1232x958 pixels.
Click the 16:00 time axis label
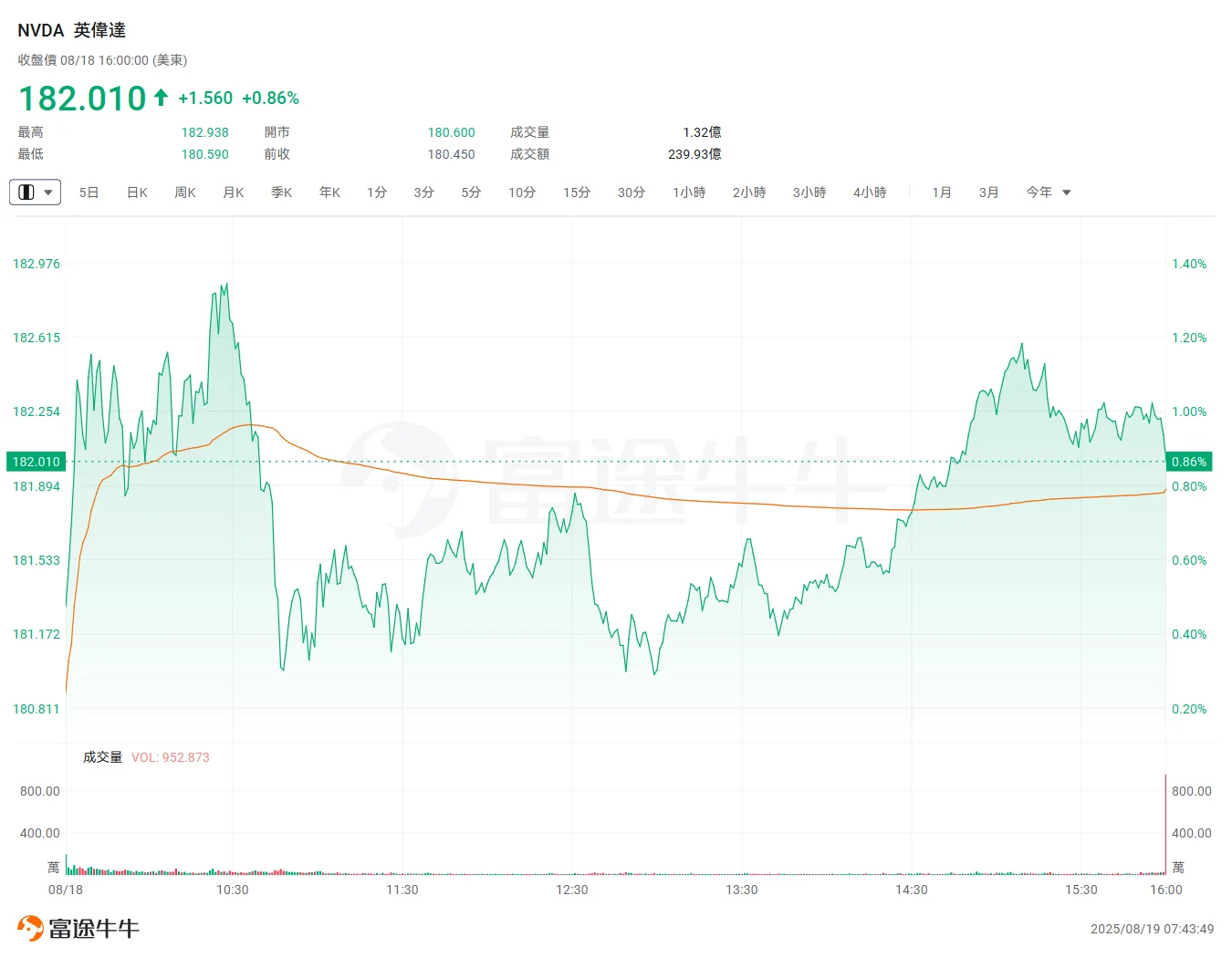[1166, 890]
